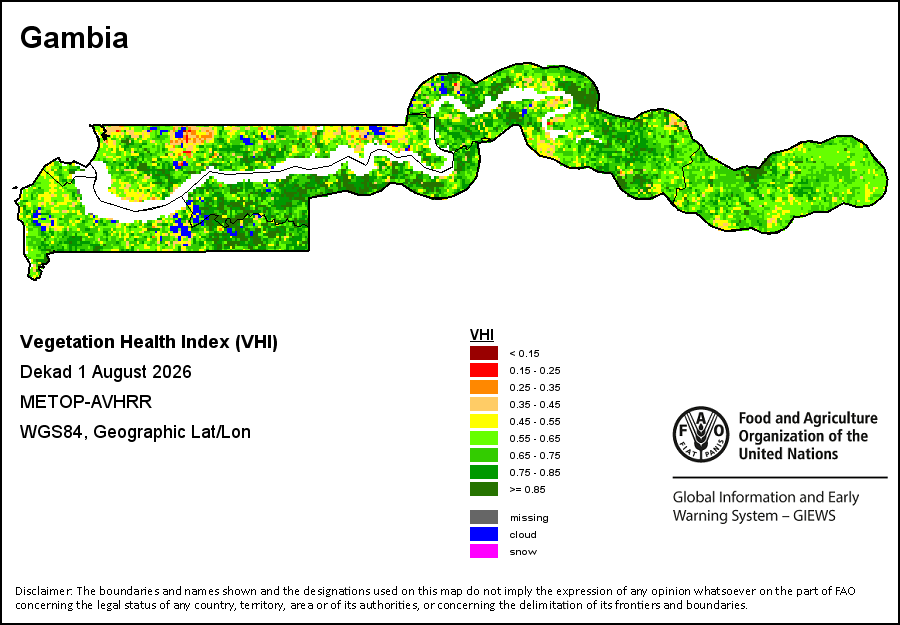This screenshot has width=900, height=625.
Task: Pick the 0.75 - 0.85 legend swatch
Action: pos(483,472)
